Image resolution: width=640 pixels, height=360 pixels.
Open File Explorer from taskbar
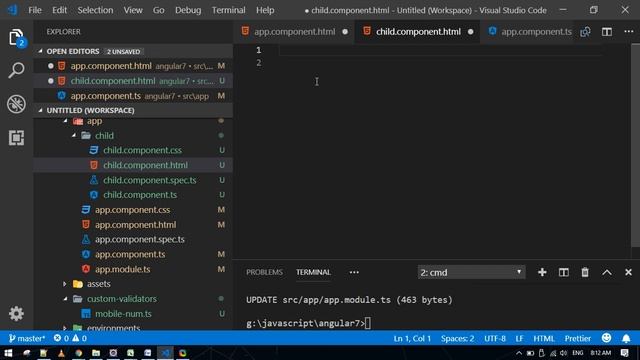tap(96, 353)
